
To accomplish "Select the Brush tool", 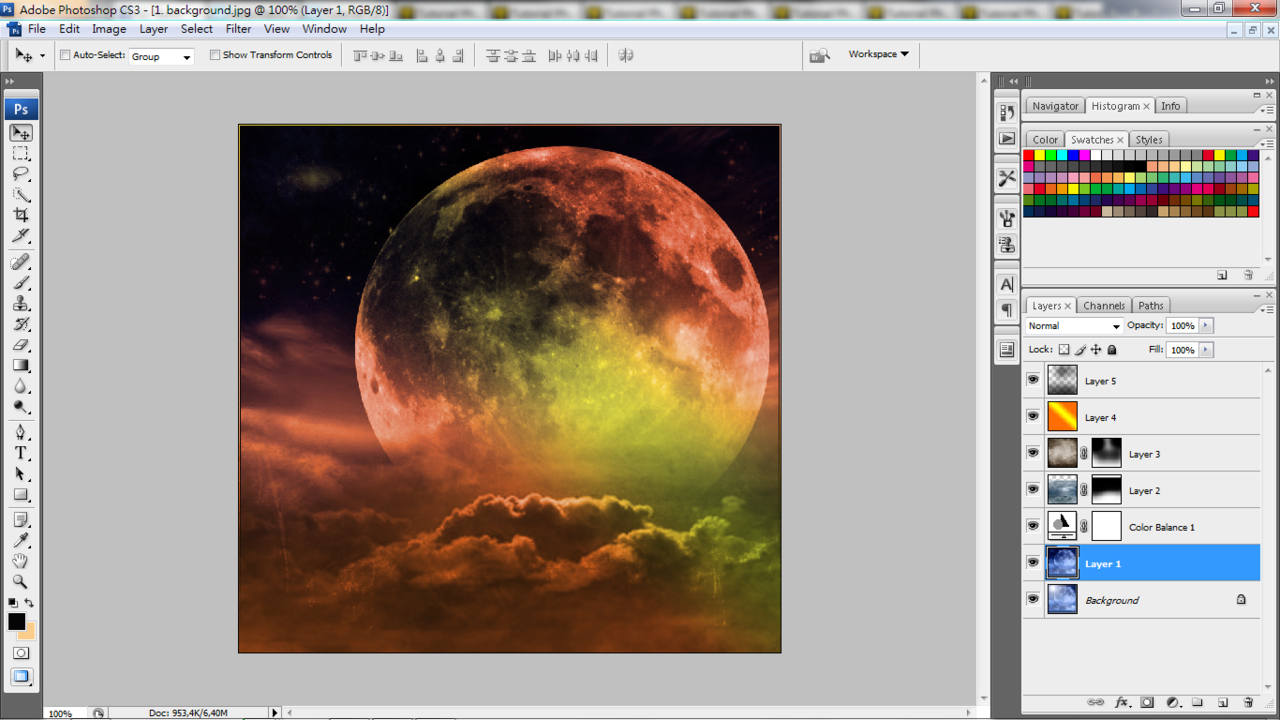I will pos(21,283).
